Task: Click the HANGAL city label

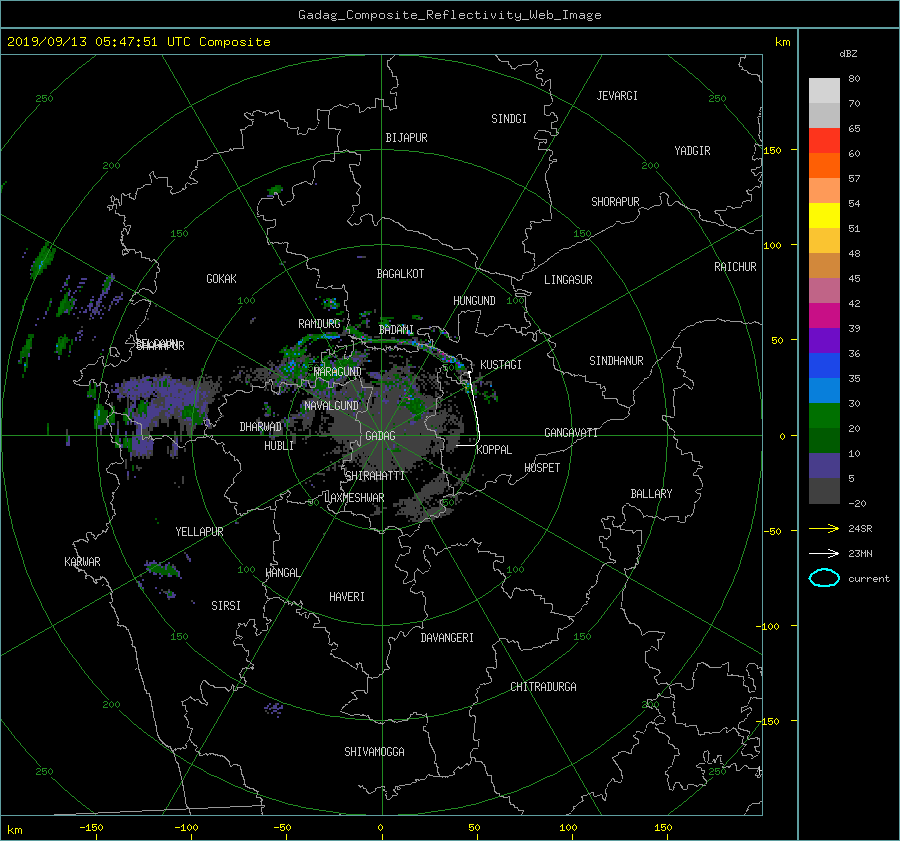Action: pos(283,573)
